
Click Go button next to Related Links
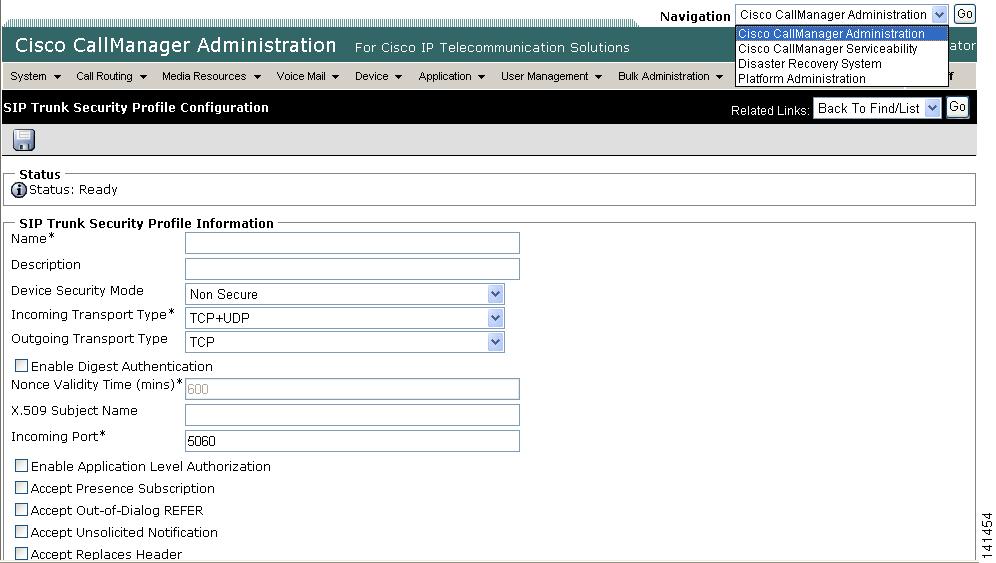[x=957, y=107]
